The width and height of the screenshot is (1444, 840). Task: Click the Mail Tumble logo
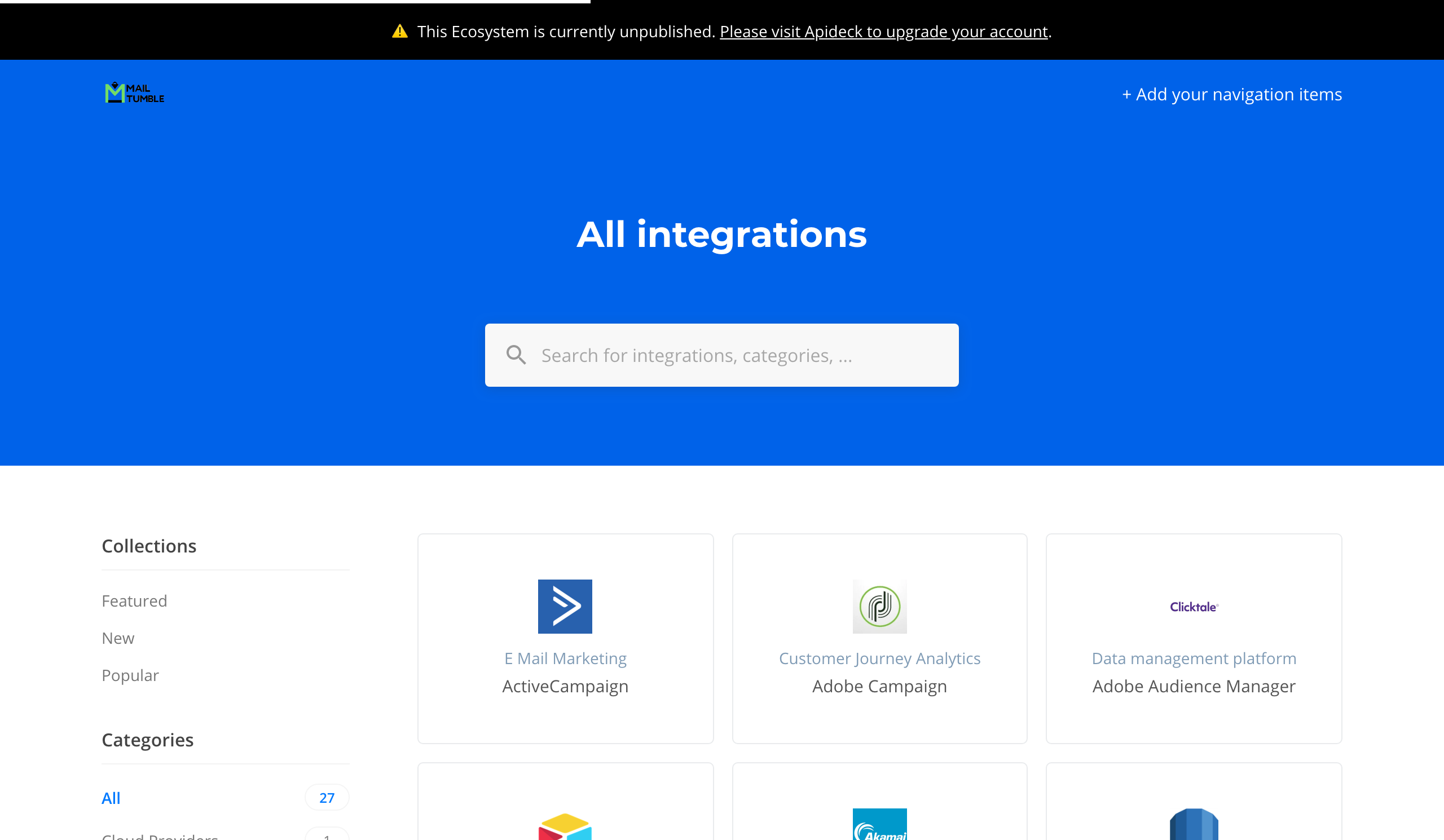click(x=135, y=93)
